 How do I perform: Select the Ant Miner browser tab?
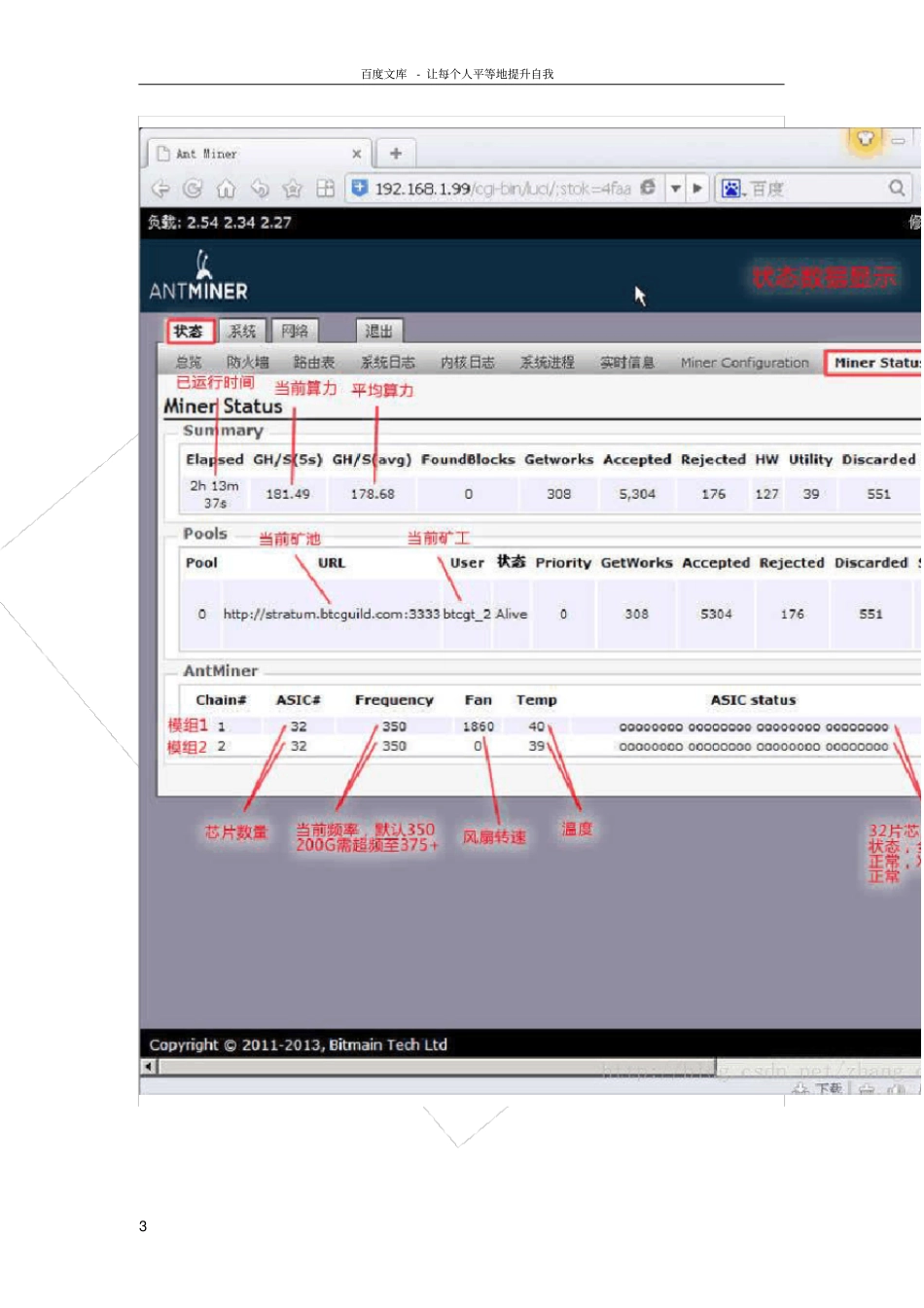point(259,154)
